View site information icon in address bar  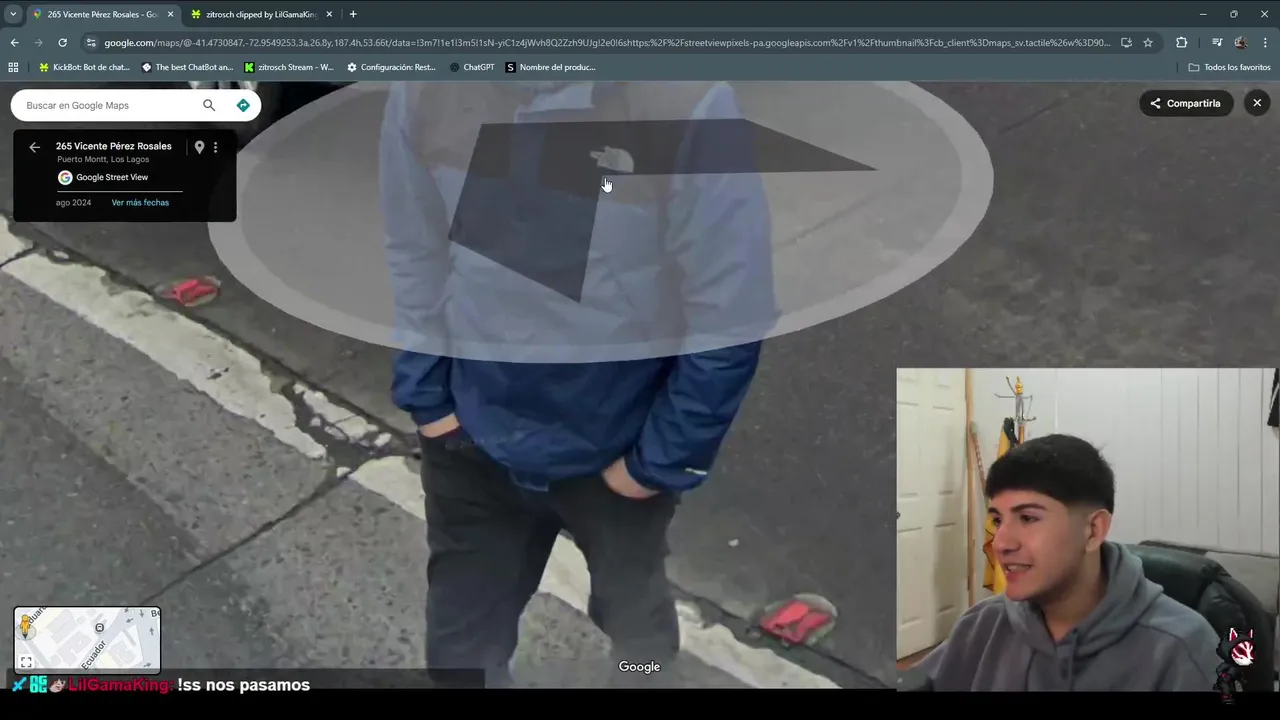pos(91,43)
